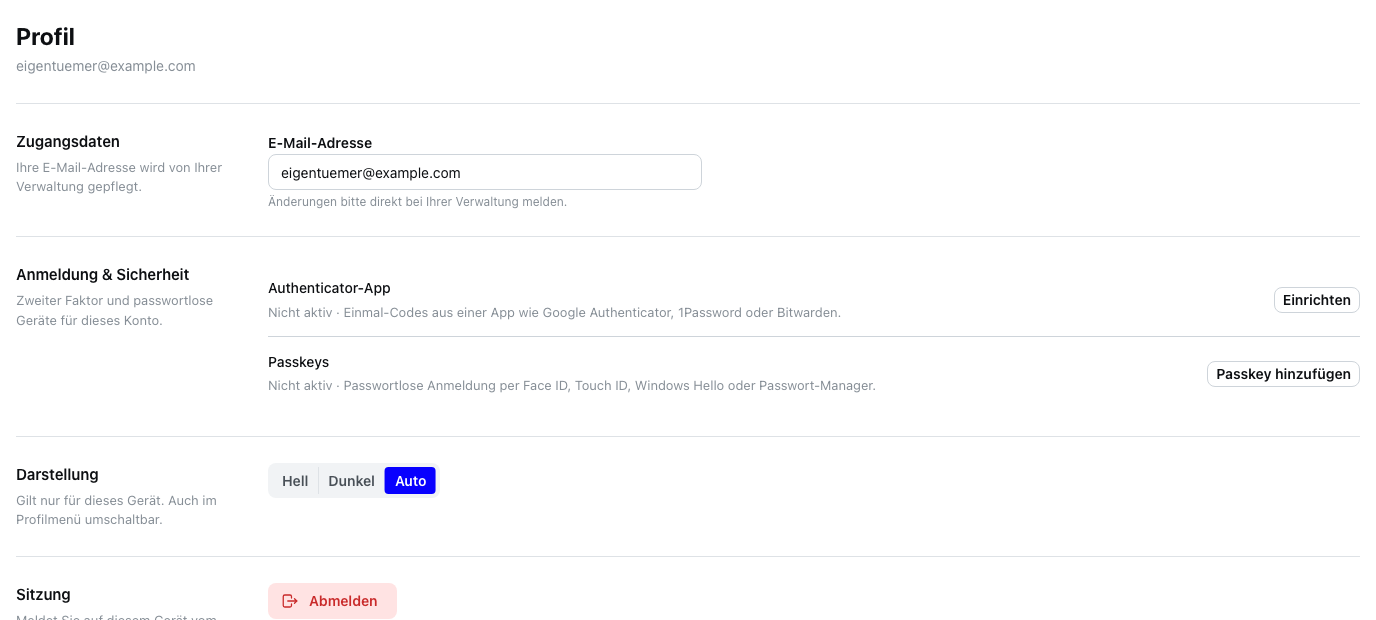Set up the Authenticator-App via Einrichten
This screenshot has width=1376, height=620.
click(1316, 300)
